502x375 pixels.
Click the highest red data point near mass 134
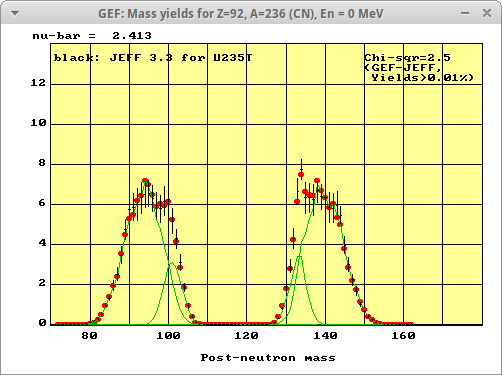[x=301, y=174]
